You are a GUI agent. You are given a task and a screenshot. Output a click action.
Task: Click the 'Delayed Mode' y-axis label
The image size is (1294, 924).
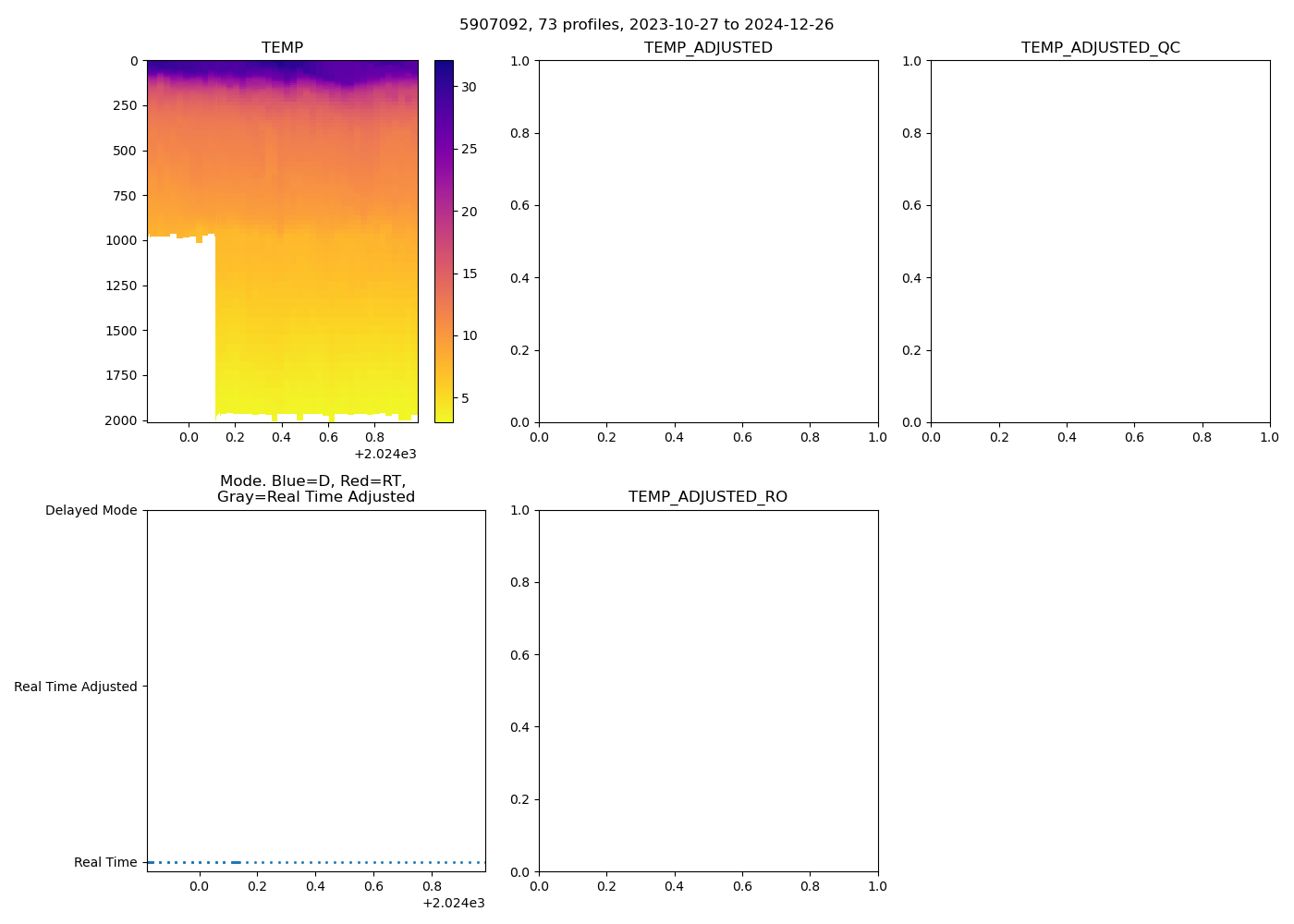point(91,511)
